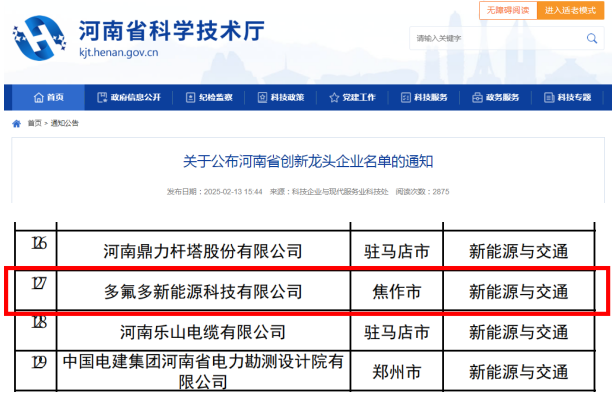The image size is (612, 393).
Task: Open the 首页 nav item
Action: click(48, 97)
